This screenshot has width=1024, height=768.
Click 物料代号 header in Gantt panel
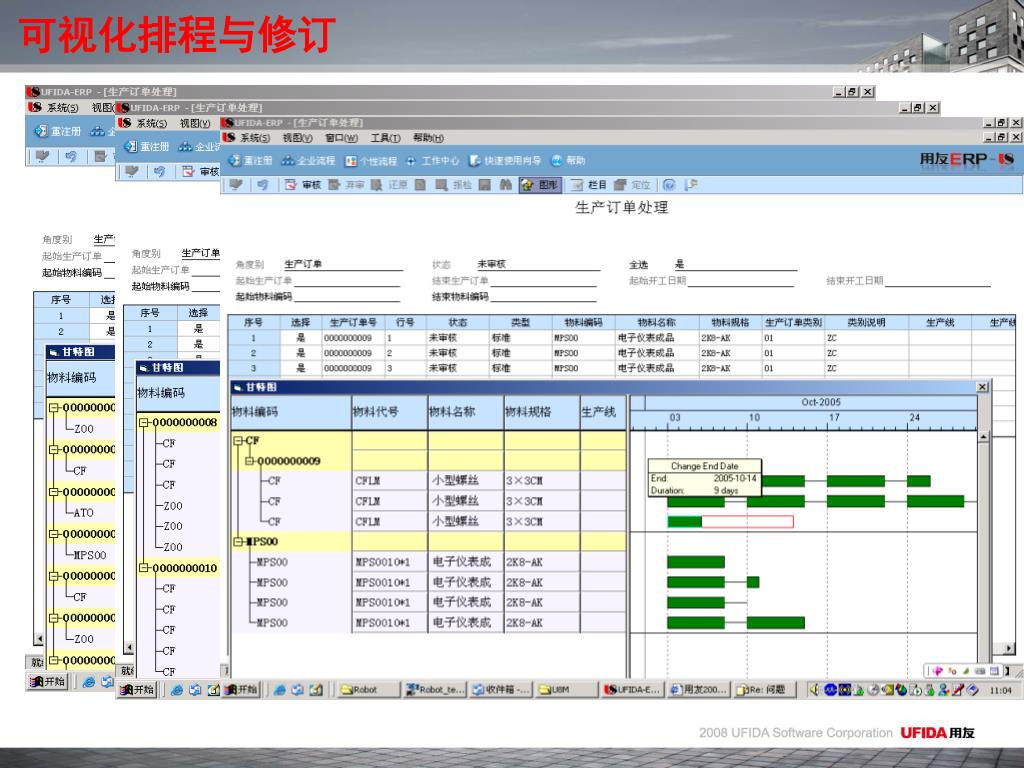point(390,412)
